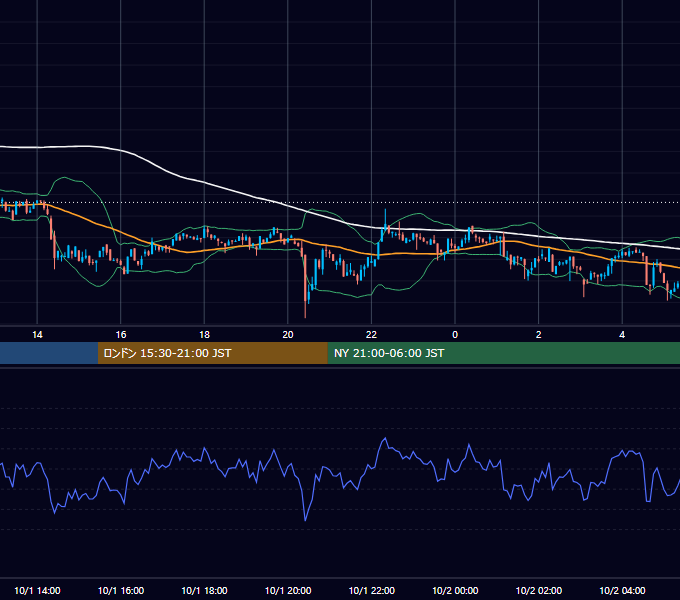Click the 16 hour label on price chart axis
This screenshot has width=680, height=600.
point(121,335)
